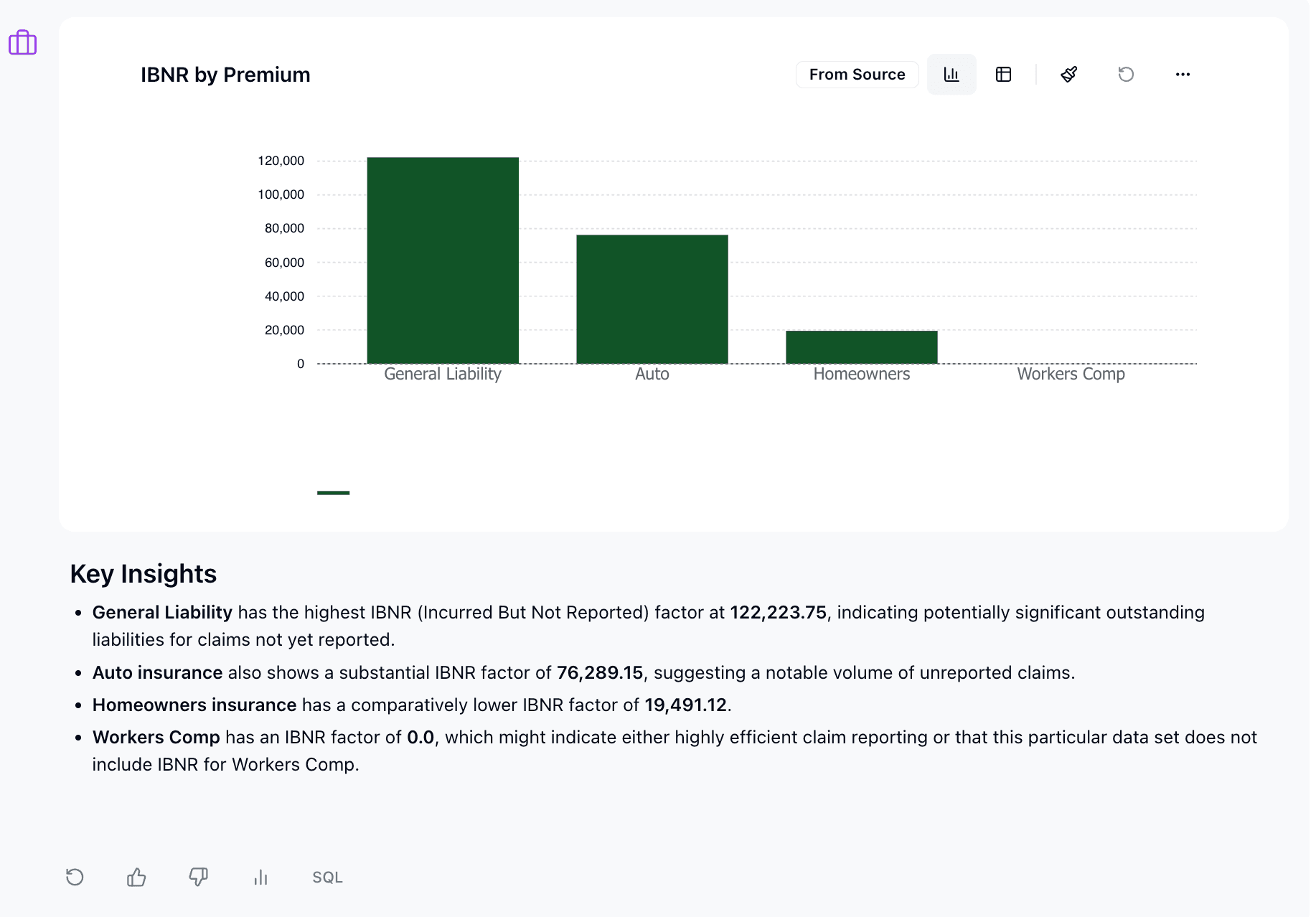Open the paintbrush chart styling tool
The image size is (1316, 917).
pos(1068,75)
